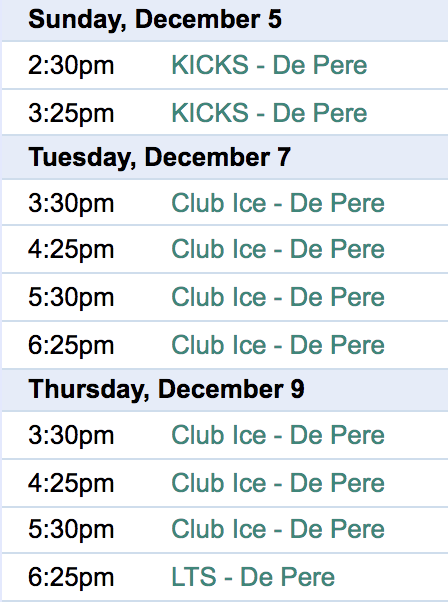Open the Tuesday 5:30pm Club Ice - De Pere event
448x602 pixels.
coord(278,297)
